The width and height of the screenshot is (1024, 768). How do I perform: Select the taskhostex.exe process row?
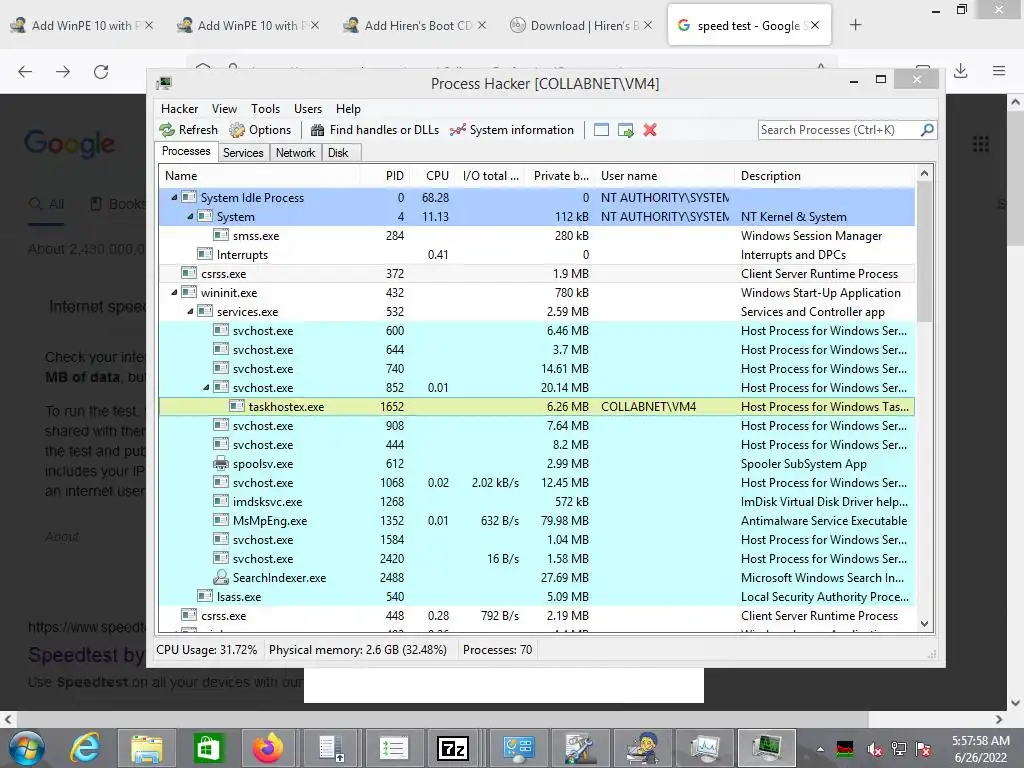click(537, 407)
